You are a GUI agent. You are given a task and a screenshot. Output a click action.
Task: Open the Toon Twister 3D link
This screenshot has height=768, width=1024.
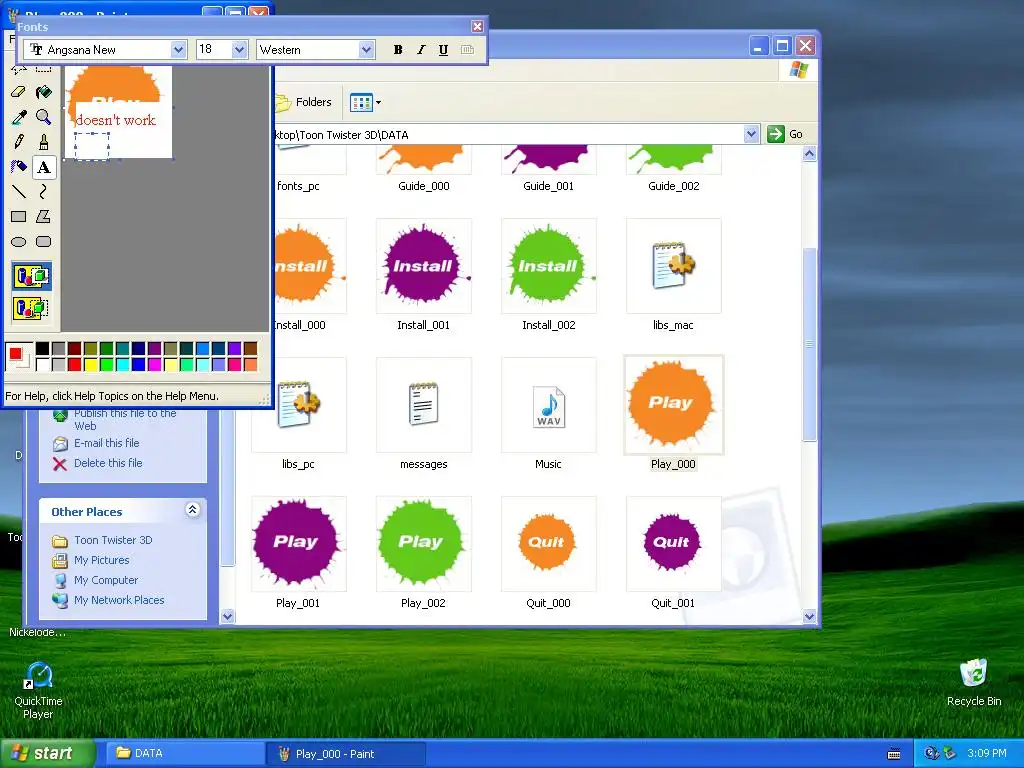113,540
